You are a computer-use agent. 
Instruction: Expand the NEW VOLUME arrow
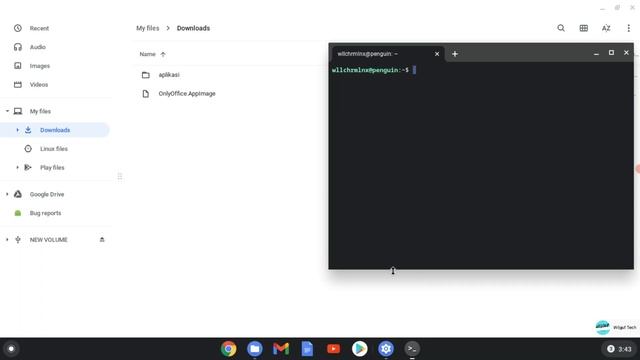(7, 240)
